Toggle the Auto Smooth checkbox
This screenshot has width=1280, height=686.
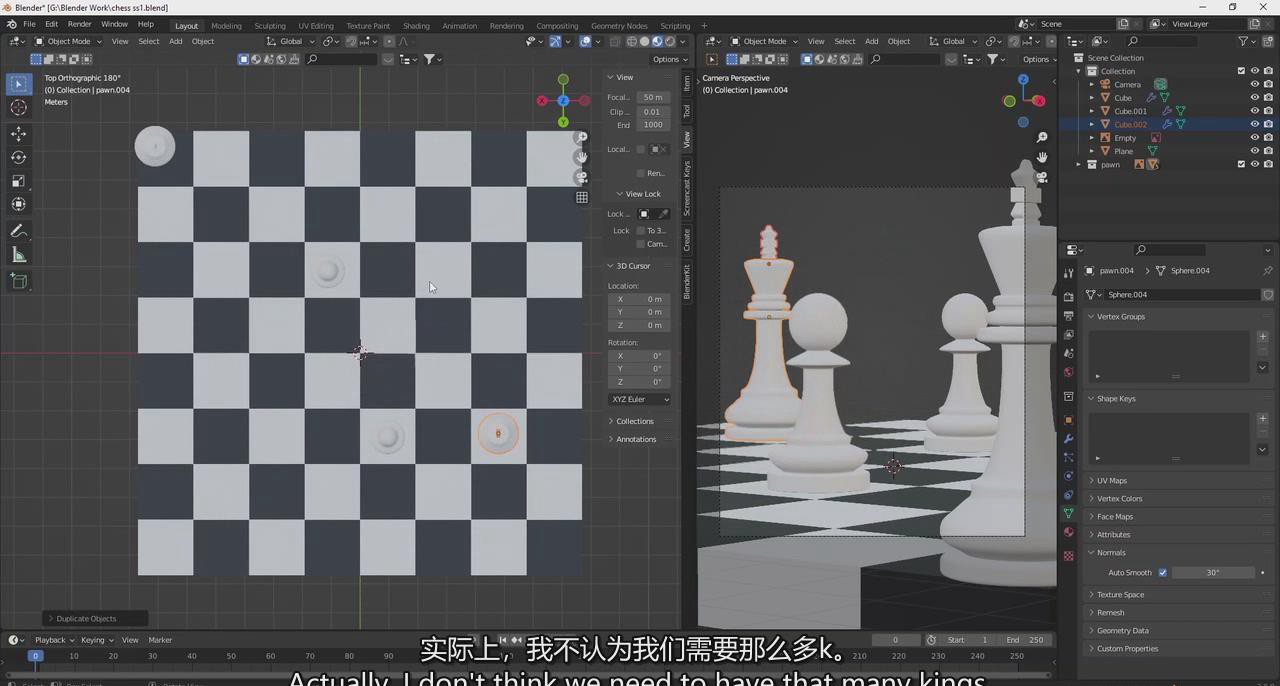click(1162, 573)
